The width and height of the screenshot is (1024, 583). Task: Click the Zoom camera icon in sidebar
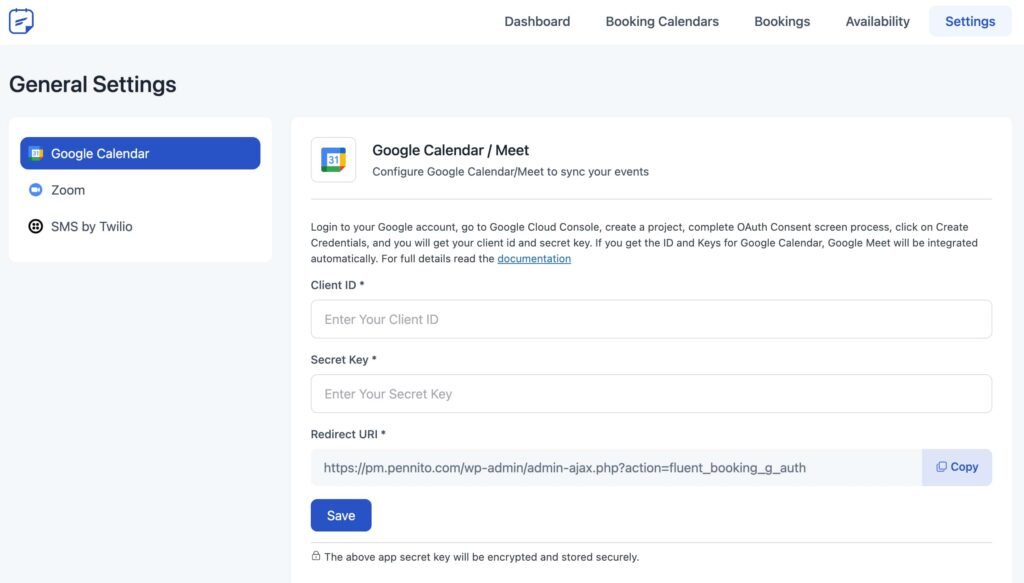35,190
